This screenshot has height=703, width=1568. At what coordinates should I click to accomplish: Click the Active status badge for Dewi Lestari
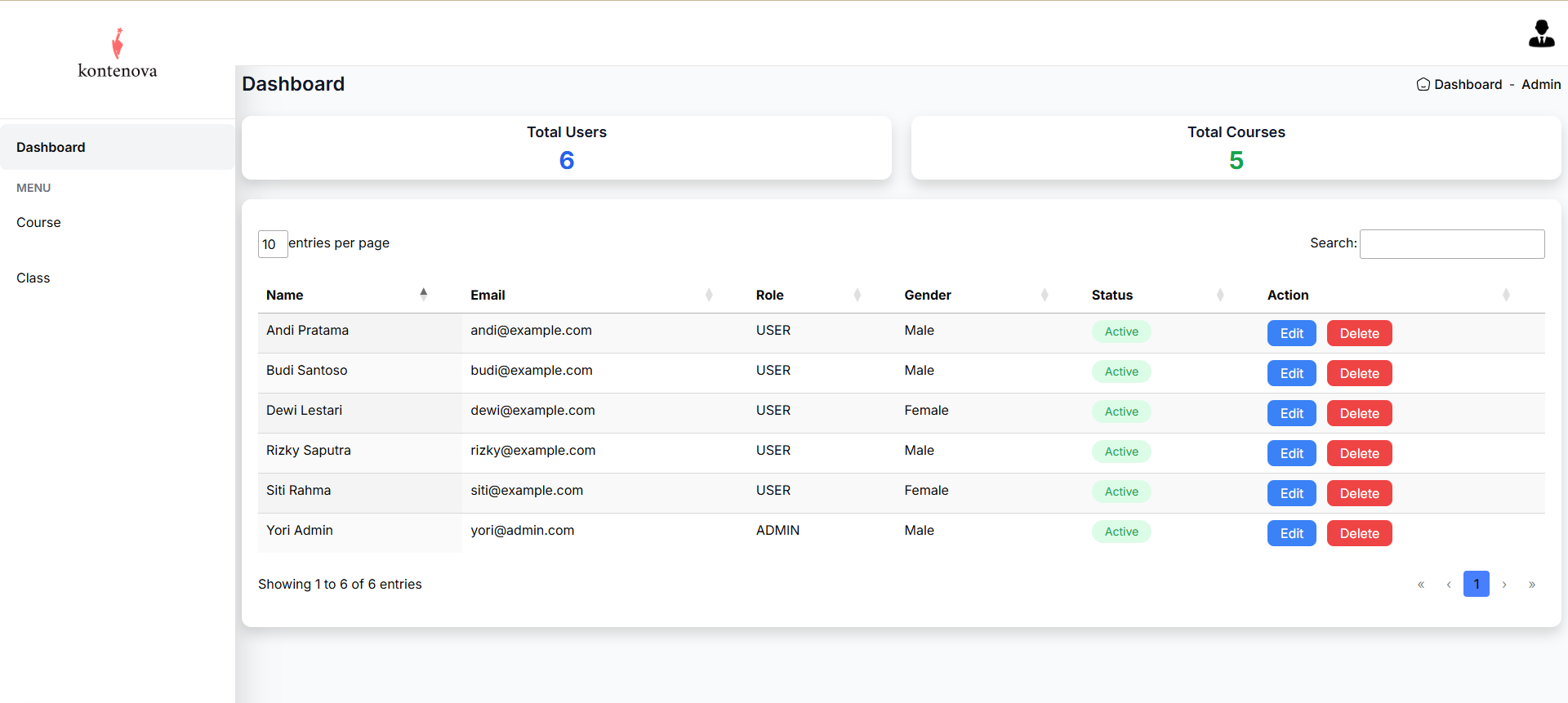point(1121,412)
